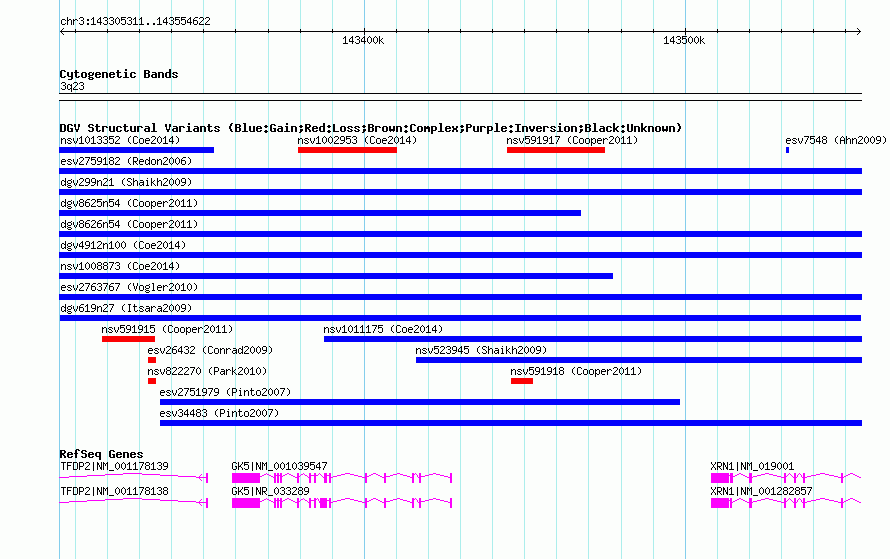Open gene XRN1|NM_001282857 label
The image size is (890, 559).
[x=761, y=491]
